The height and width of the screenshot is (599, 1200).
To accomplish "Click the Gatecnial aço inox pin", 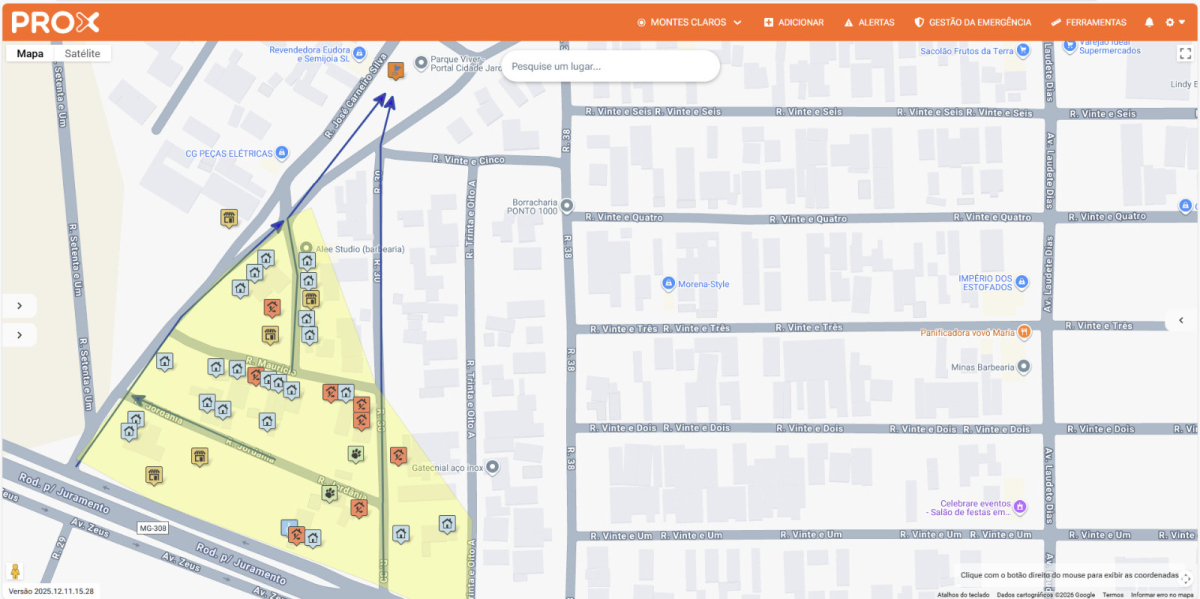I will click(492, 467).
